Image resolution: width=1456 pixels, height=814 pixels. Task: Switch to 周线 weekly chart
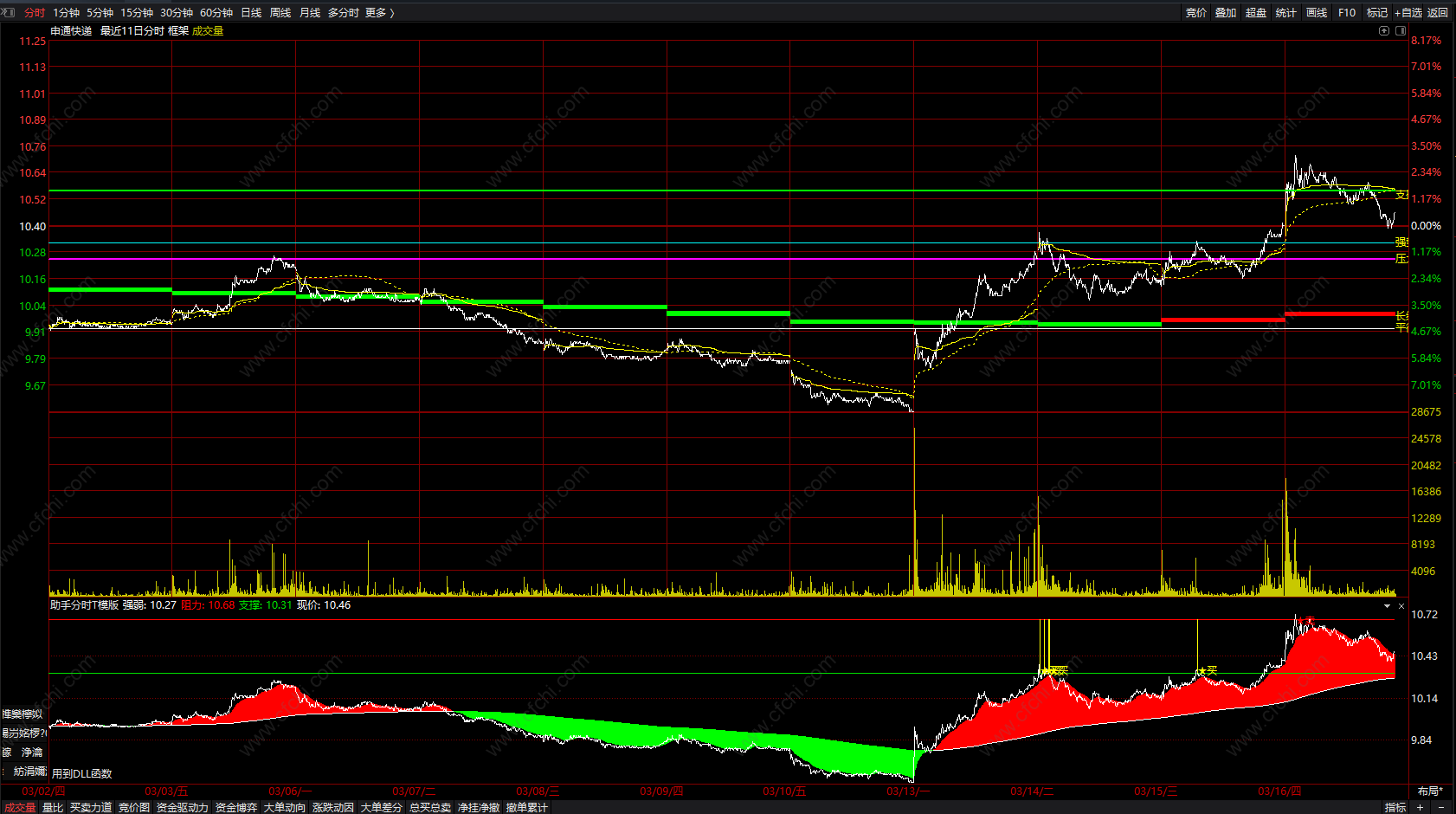tap(280, 13)
